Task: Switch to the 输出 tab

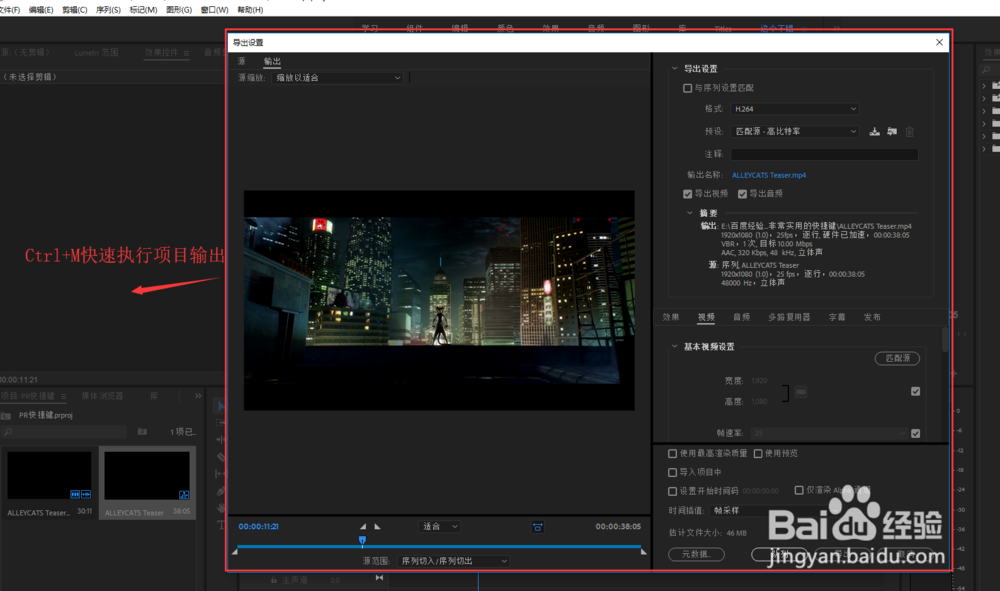Action: click(272, 61)
